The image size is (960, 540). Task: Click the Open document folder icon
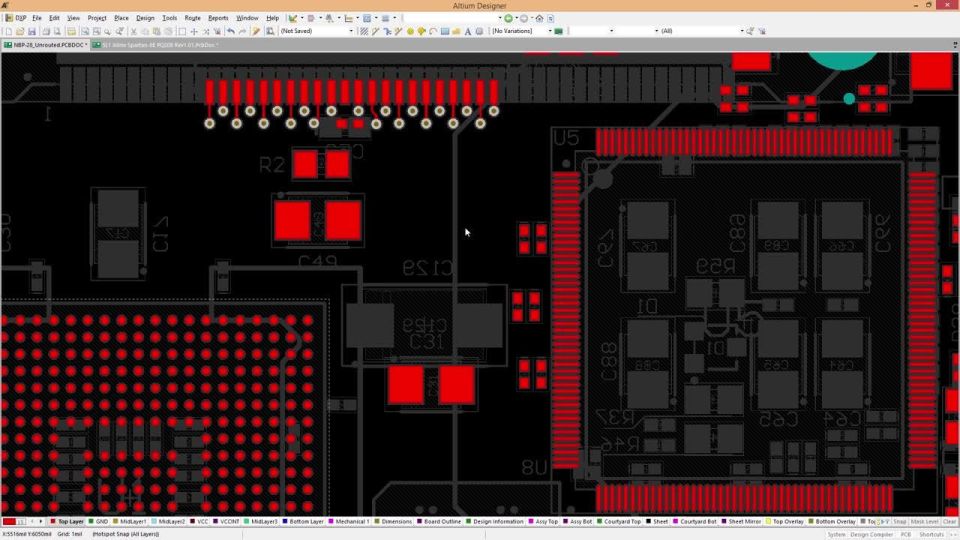click(x=20, y=31)
